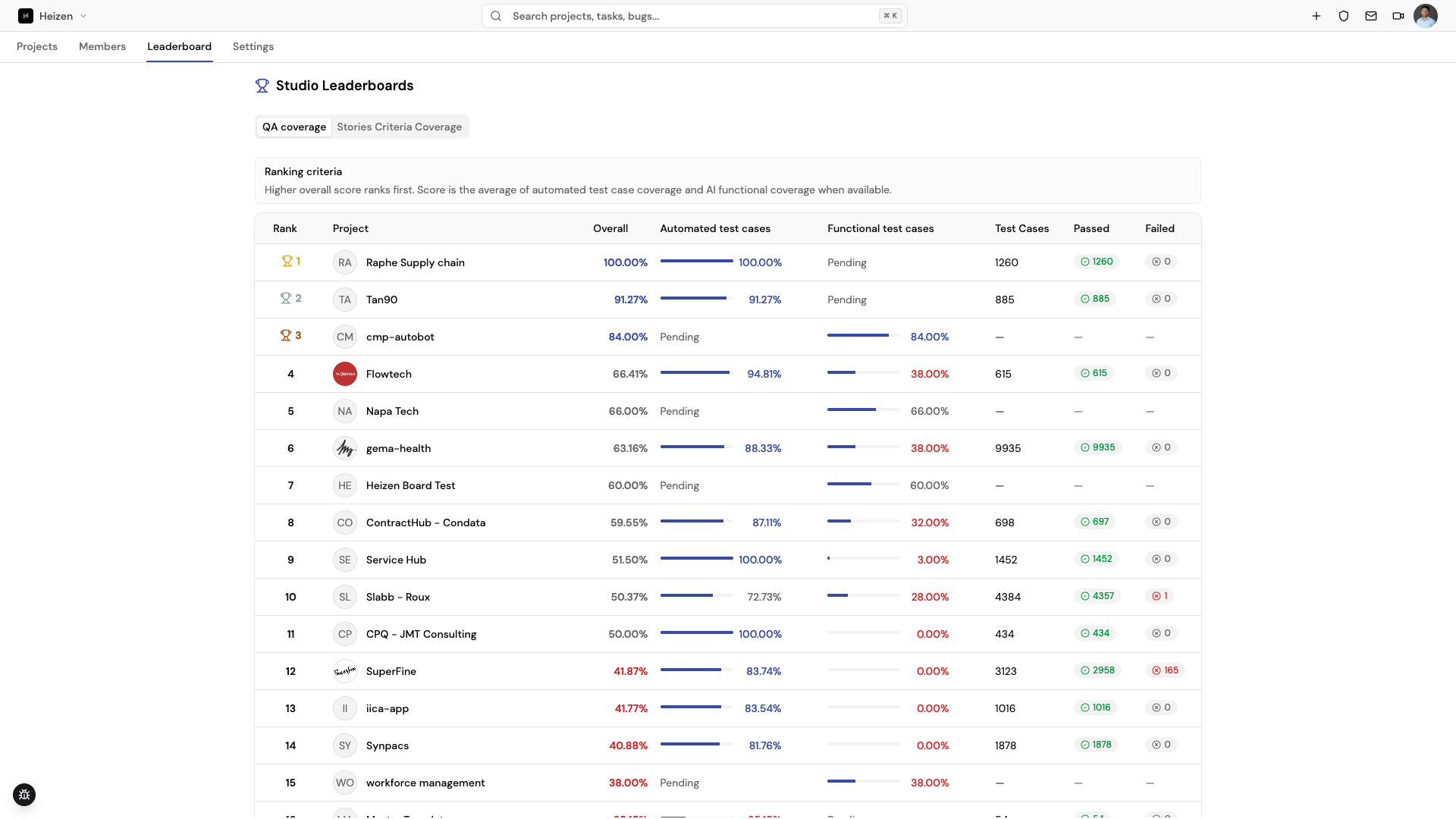Click the SuperFine logo avatar
The width and height of the screenshot is (1456, 819).
[345, 671]
